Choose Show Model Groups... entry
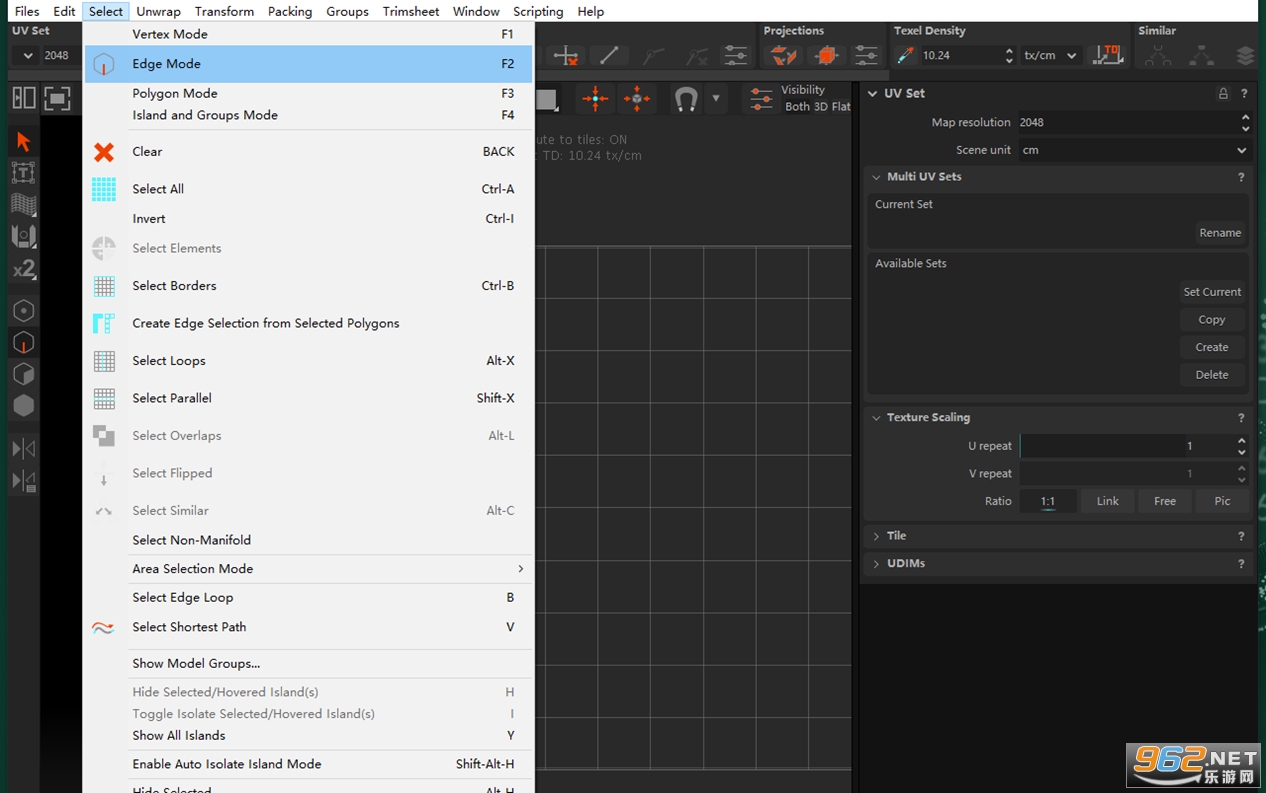The image size is (1266, 793). [309, 664]
